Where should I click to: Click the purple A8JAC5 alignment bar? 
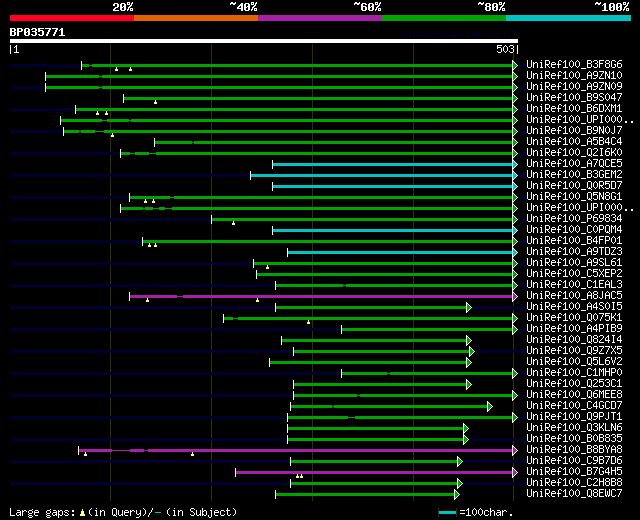[x=321, y=296]
